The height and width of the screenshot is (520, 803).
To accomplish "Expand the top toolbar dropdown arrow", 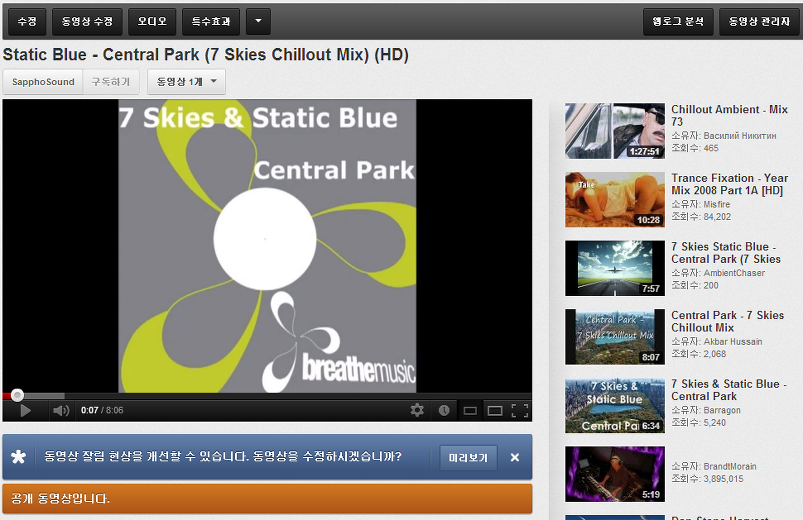I will tap(258, 22).
